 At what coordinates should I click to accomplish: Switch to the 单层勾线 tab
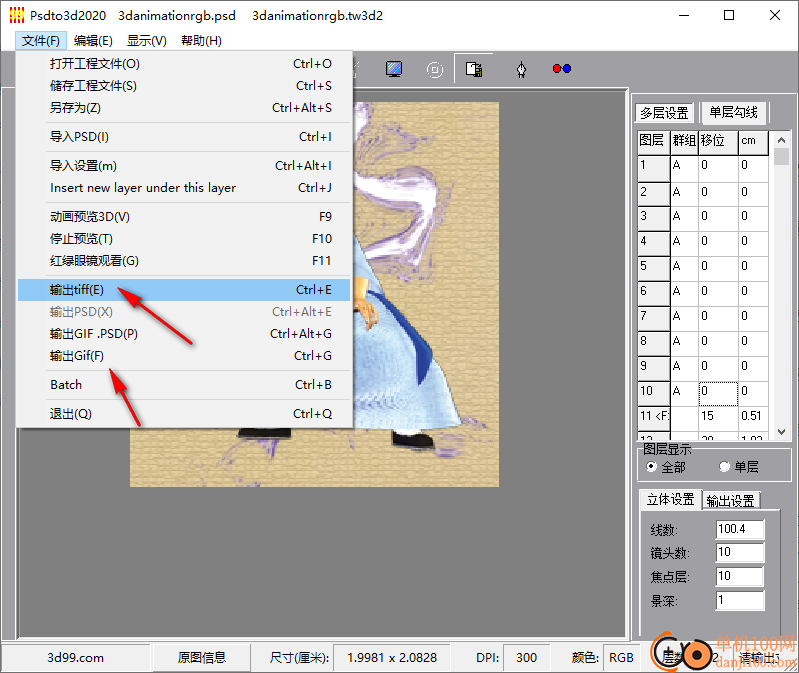[x=733, y=112]
